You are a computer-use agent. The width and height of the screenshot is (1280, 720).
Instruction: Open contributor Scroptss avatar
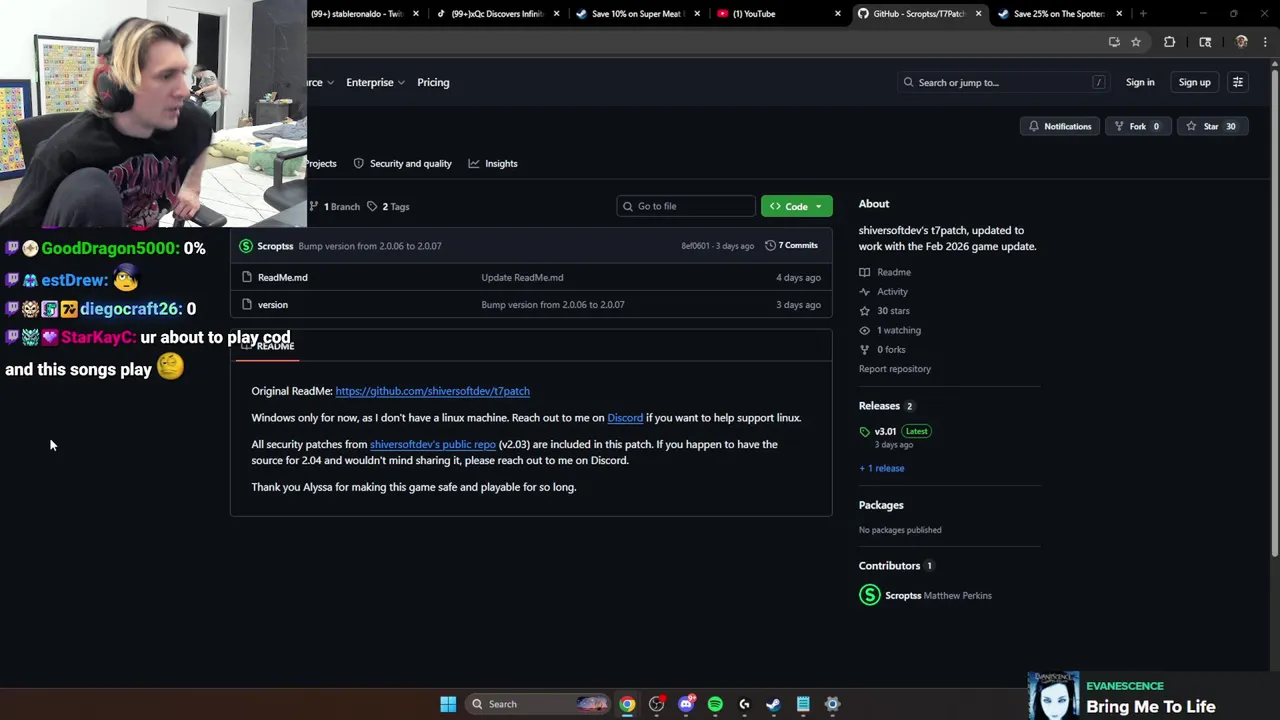(870, 596)
